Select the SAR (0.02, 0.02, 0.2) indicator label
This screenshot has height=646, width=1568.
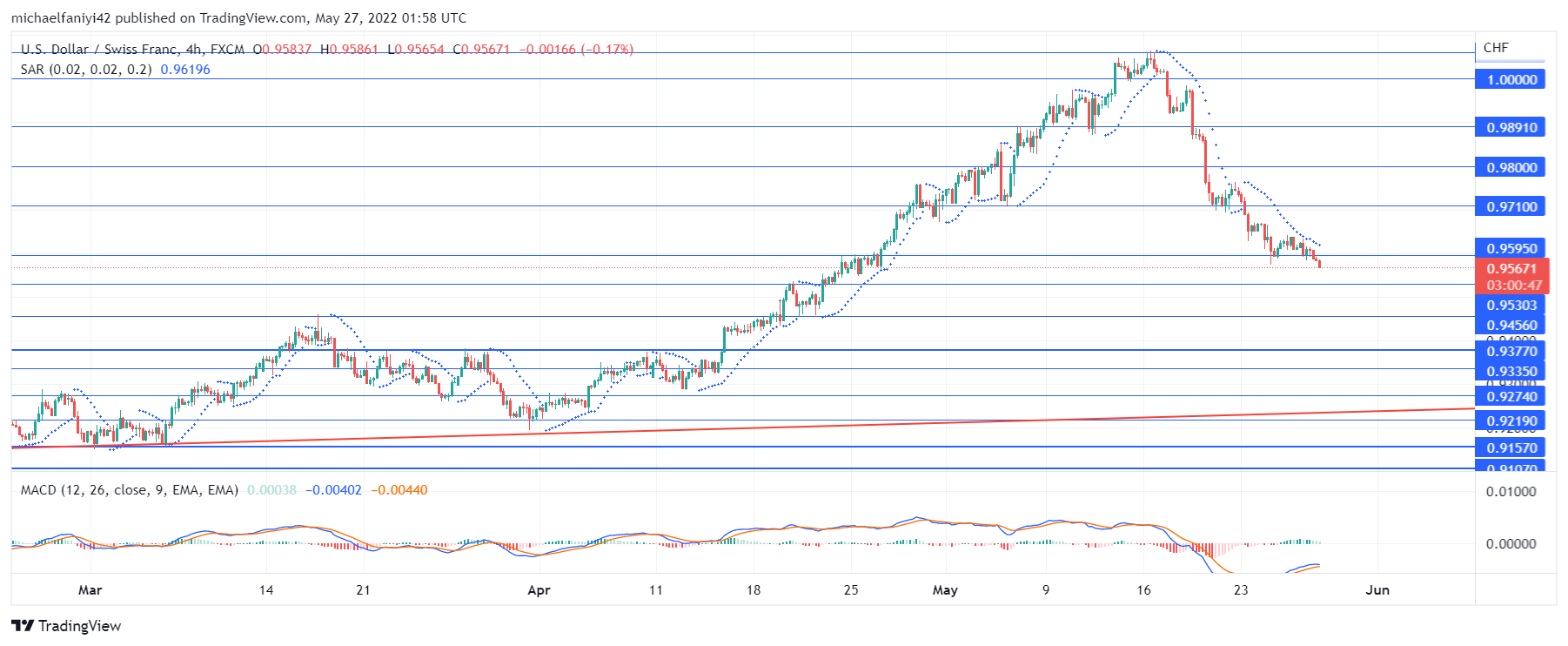pos(86,70)
